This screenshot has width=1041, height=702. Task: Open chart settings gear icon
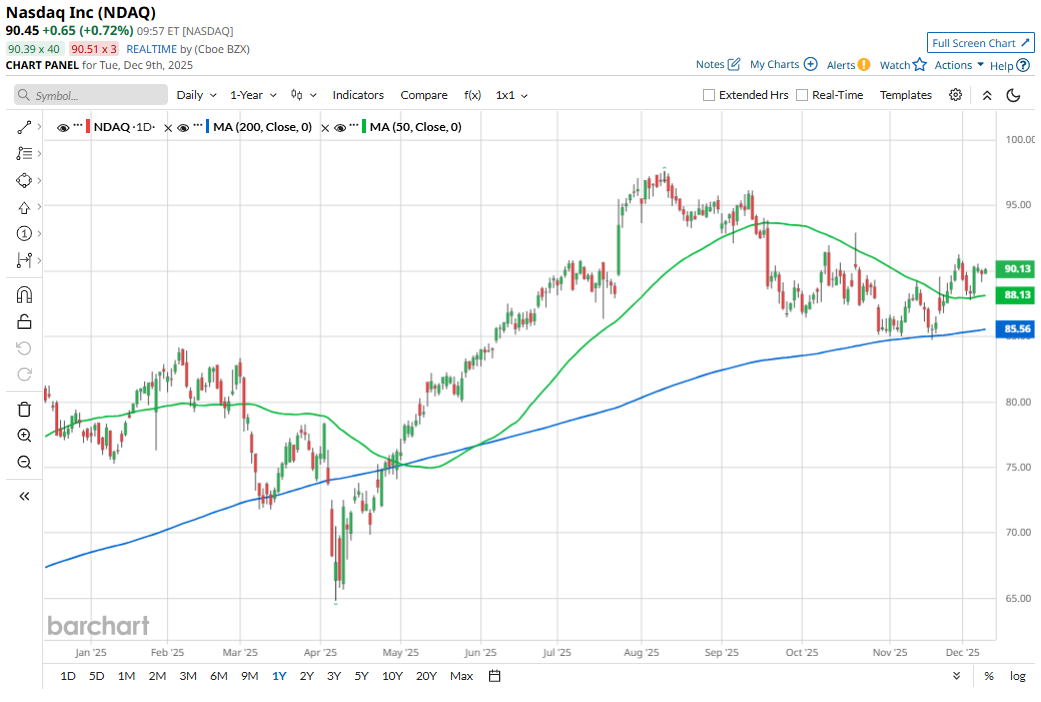pyautogui.click(x=956, y=95)
